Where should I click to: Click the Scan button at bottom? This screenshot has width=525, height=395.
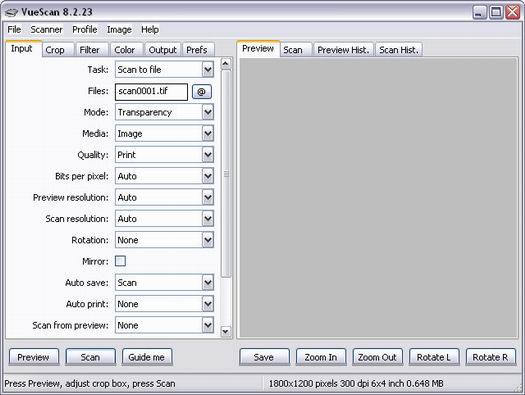click(90, 357)
